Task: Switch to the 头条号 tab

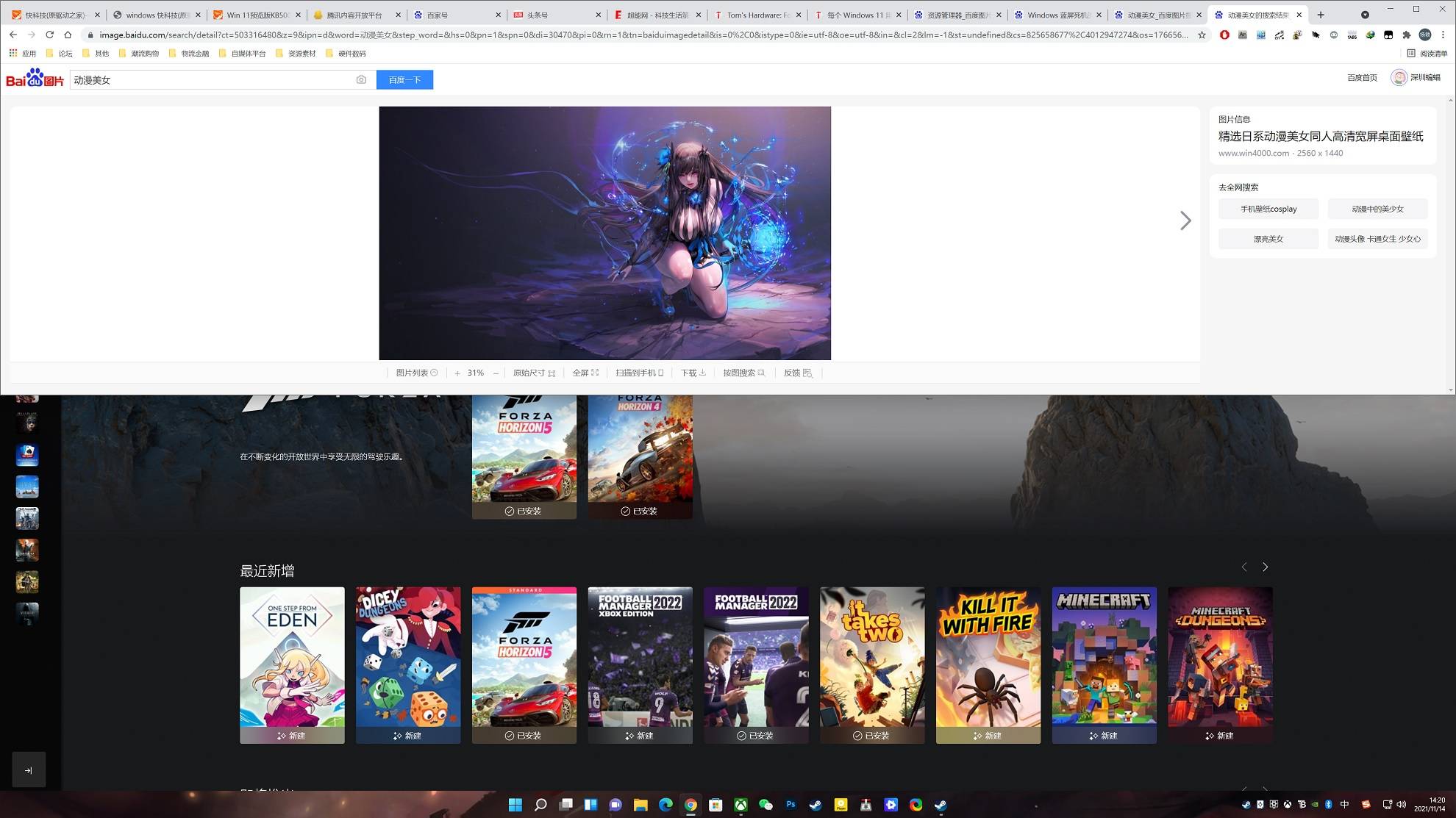Action: point(556,15)
